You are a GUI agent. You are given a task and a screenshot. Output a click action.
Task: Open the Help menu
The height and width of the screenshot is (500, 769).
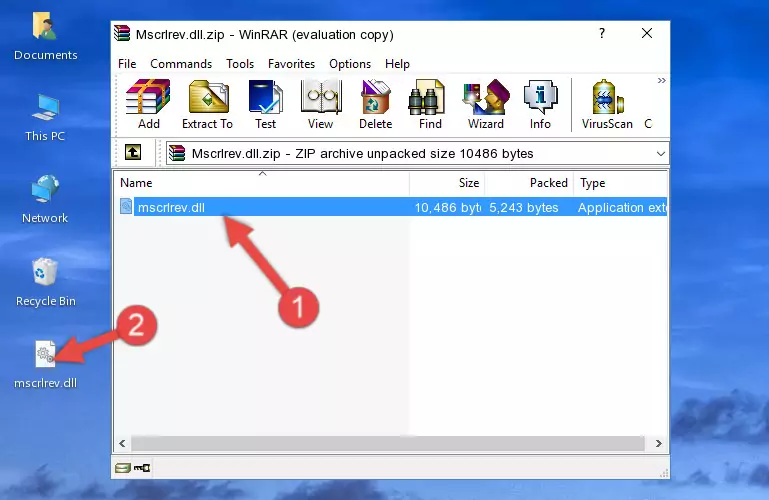pos(397,64)
